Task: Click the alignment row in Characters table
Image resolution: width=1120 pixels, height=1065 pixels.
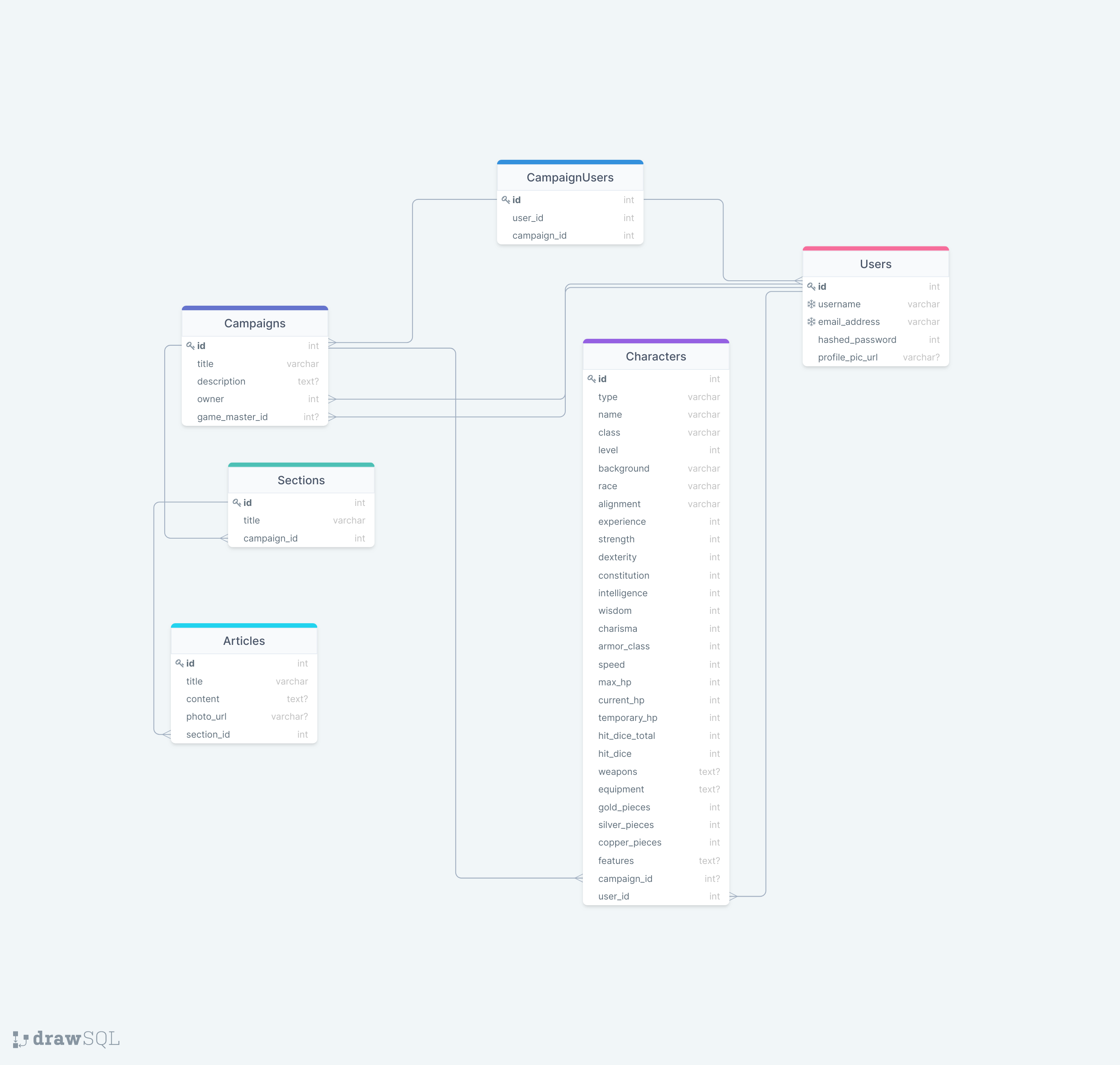Action: pyautogui.click(x=656, y=503)
